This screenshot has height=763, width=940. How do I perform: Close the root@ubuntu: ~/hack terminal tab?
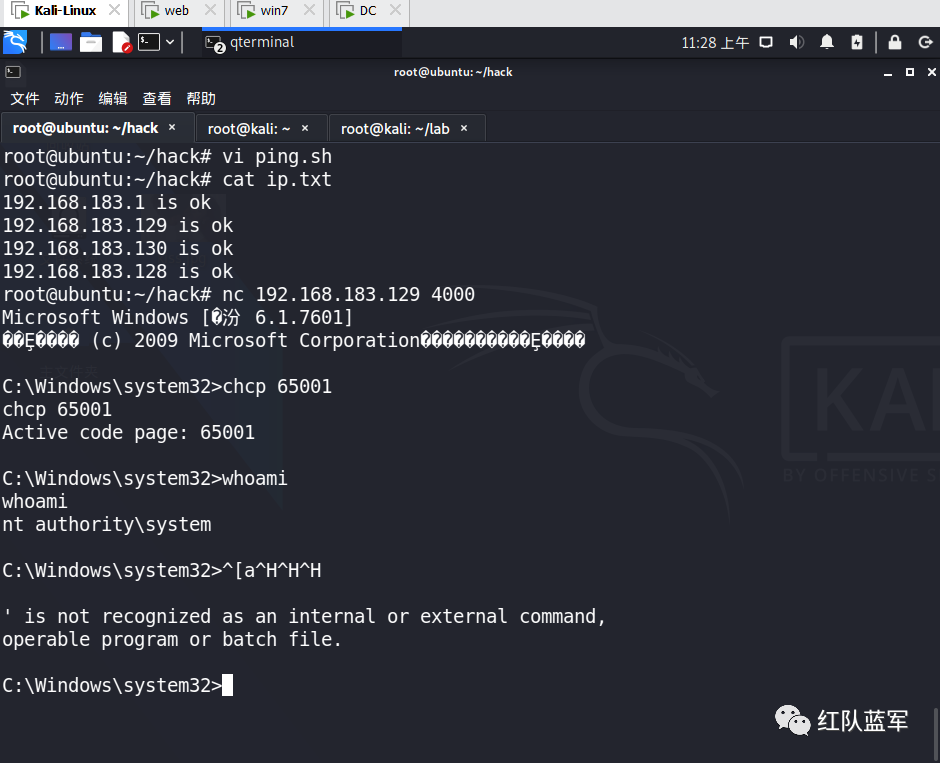tap(172, 128)
